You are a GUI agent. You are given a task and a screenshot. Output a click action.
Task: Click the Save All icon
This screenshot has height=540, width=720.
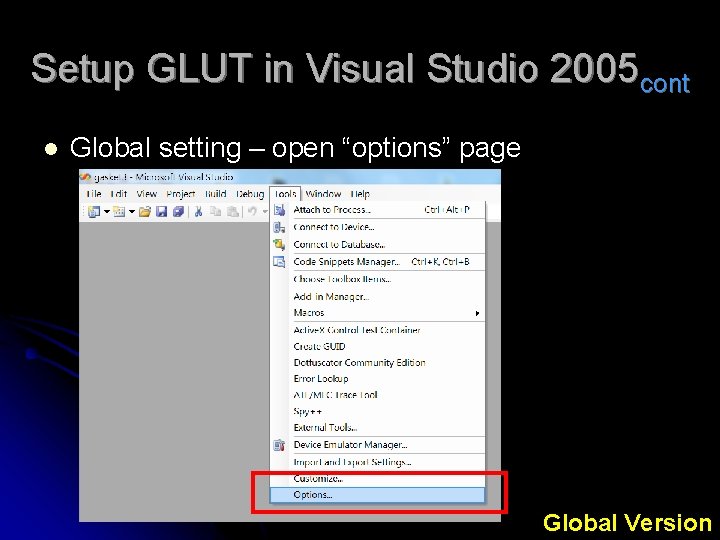coord(179,212)
